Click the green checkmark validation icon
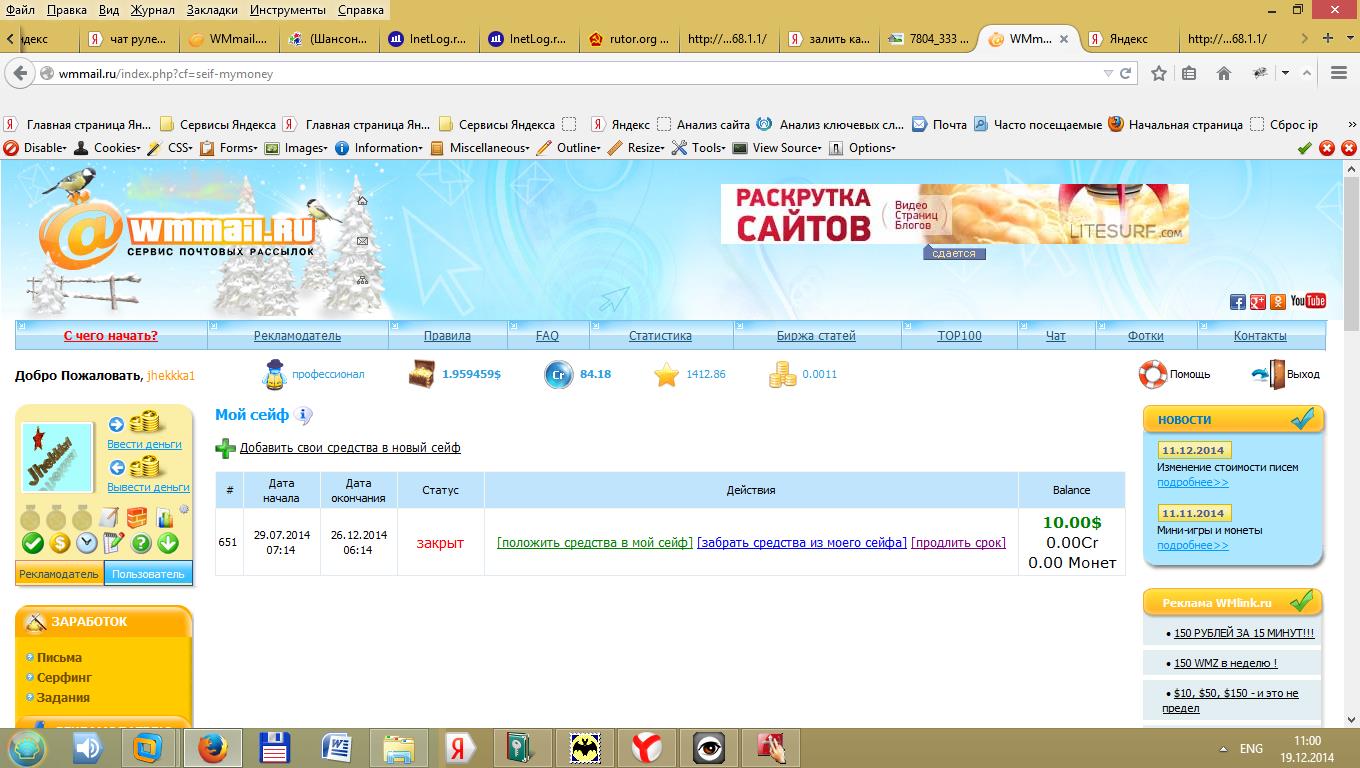Screen dimensions: 1360x768 click(x=1304, y=148)
